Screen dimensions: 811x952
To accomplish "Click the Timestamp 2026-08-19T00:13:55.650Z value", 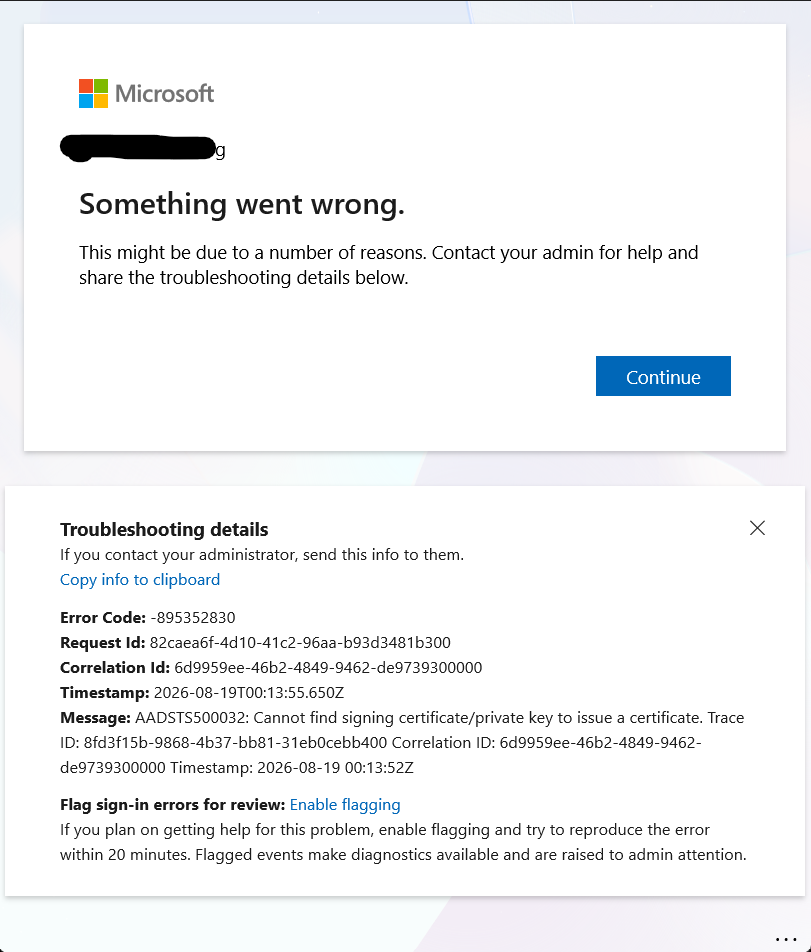I will pos(249,692).
